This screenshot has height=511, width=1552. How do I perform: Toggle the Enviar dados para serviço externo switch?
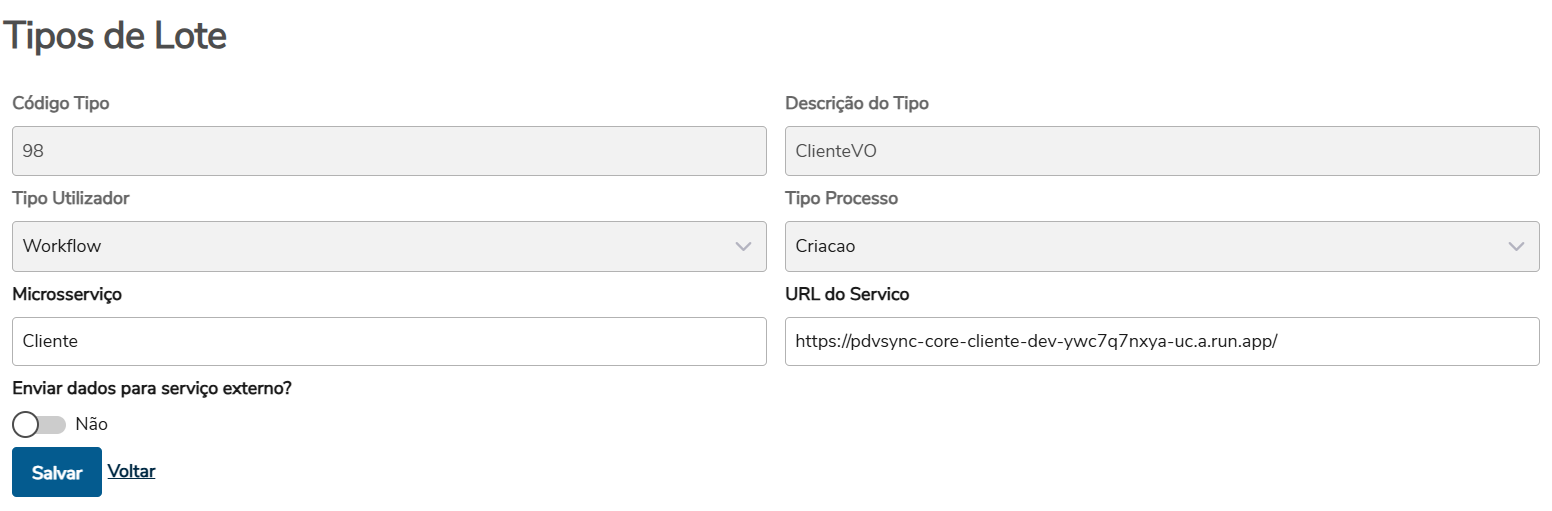point(39,425)
